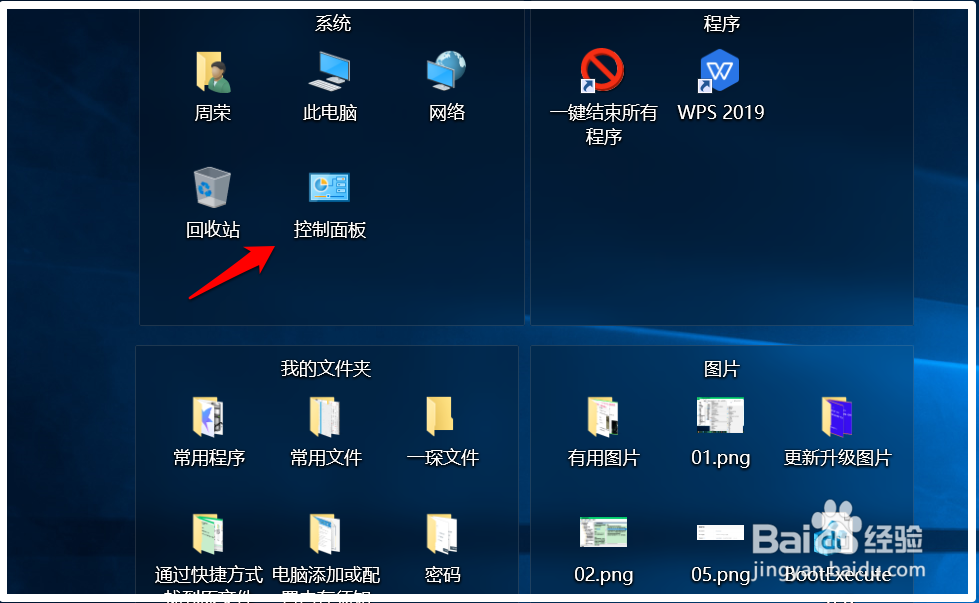979x603 pixels.
Task: Open the 控制面板 (Control Panel) icon
Action: click(x=329, y=190)
